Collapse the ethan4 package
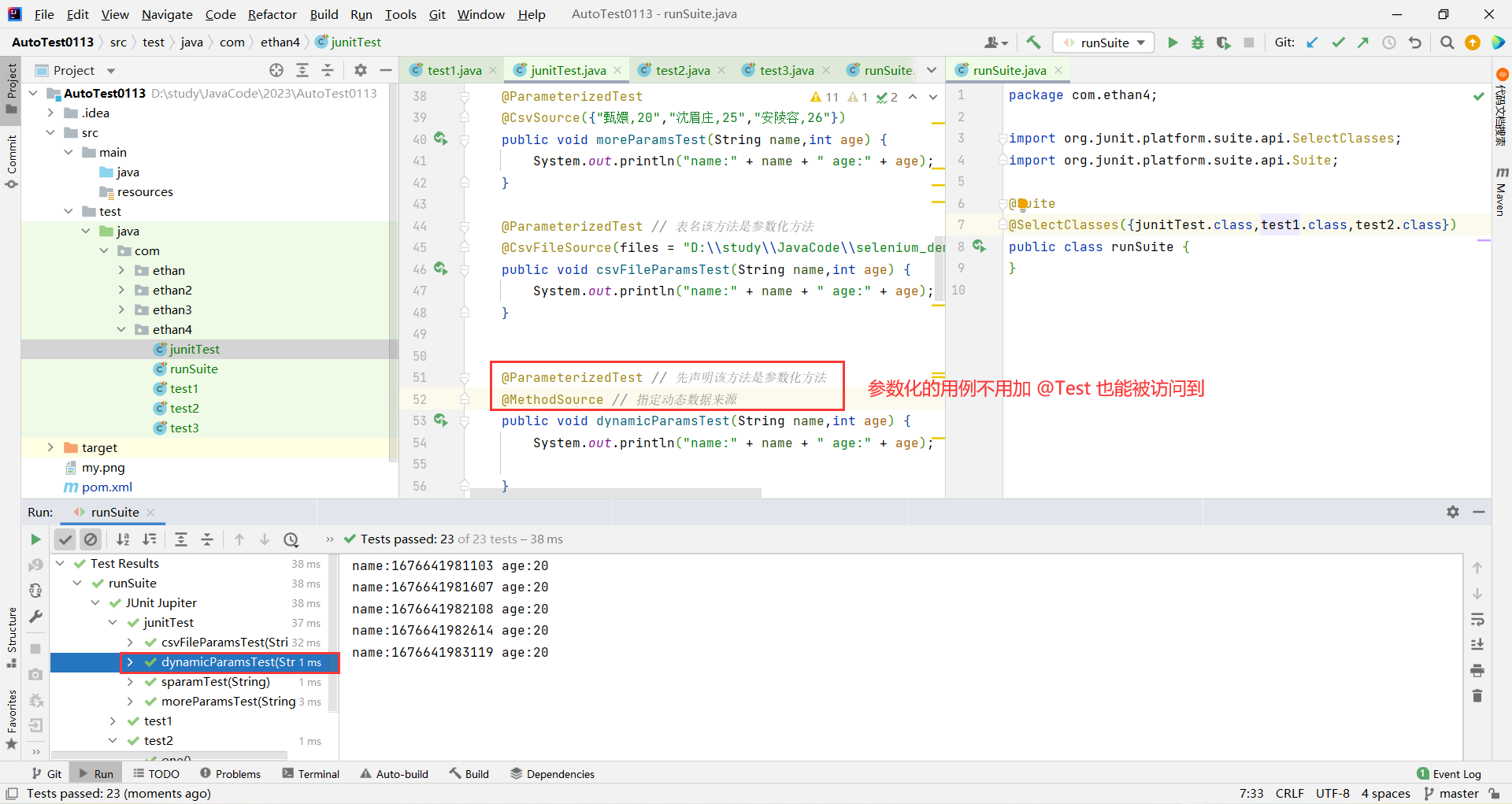 point(121,329)
